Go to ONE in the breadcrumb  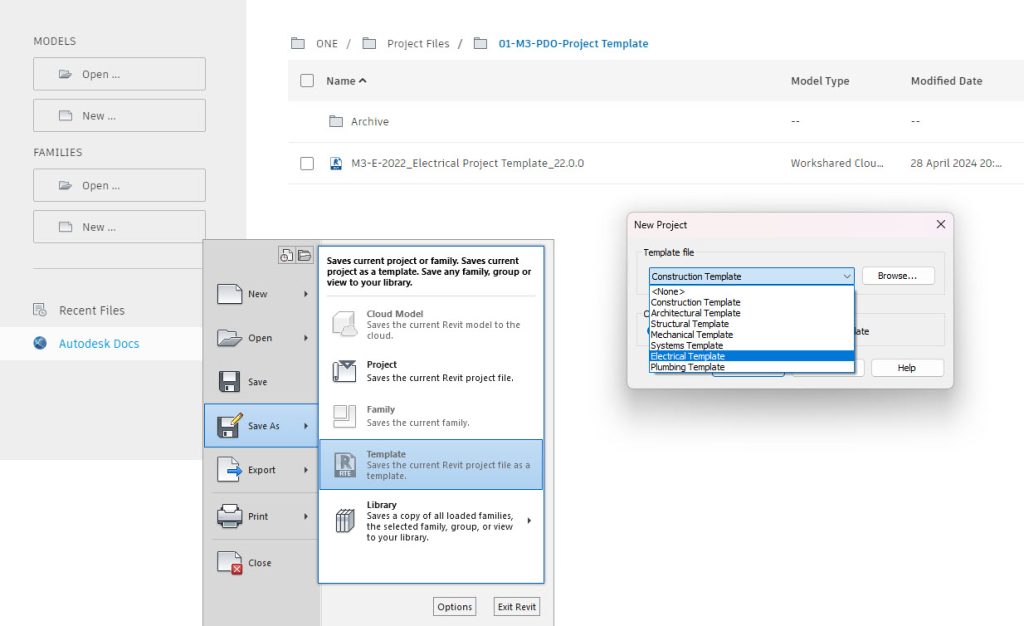pos(327,44)
